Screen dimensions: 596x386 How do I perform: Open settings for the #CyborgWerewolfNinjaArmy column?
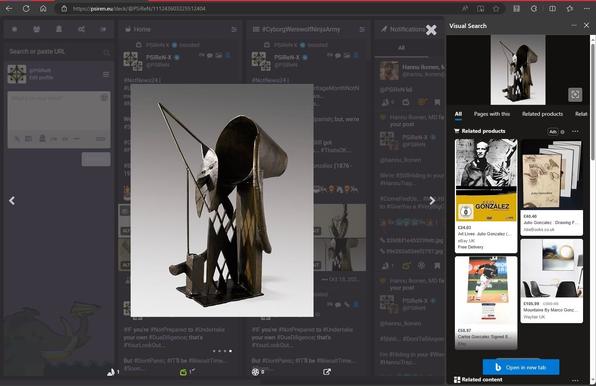coord(362,29)
